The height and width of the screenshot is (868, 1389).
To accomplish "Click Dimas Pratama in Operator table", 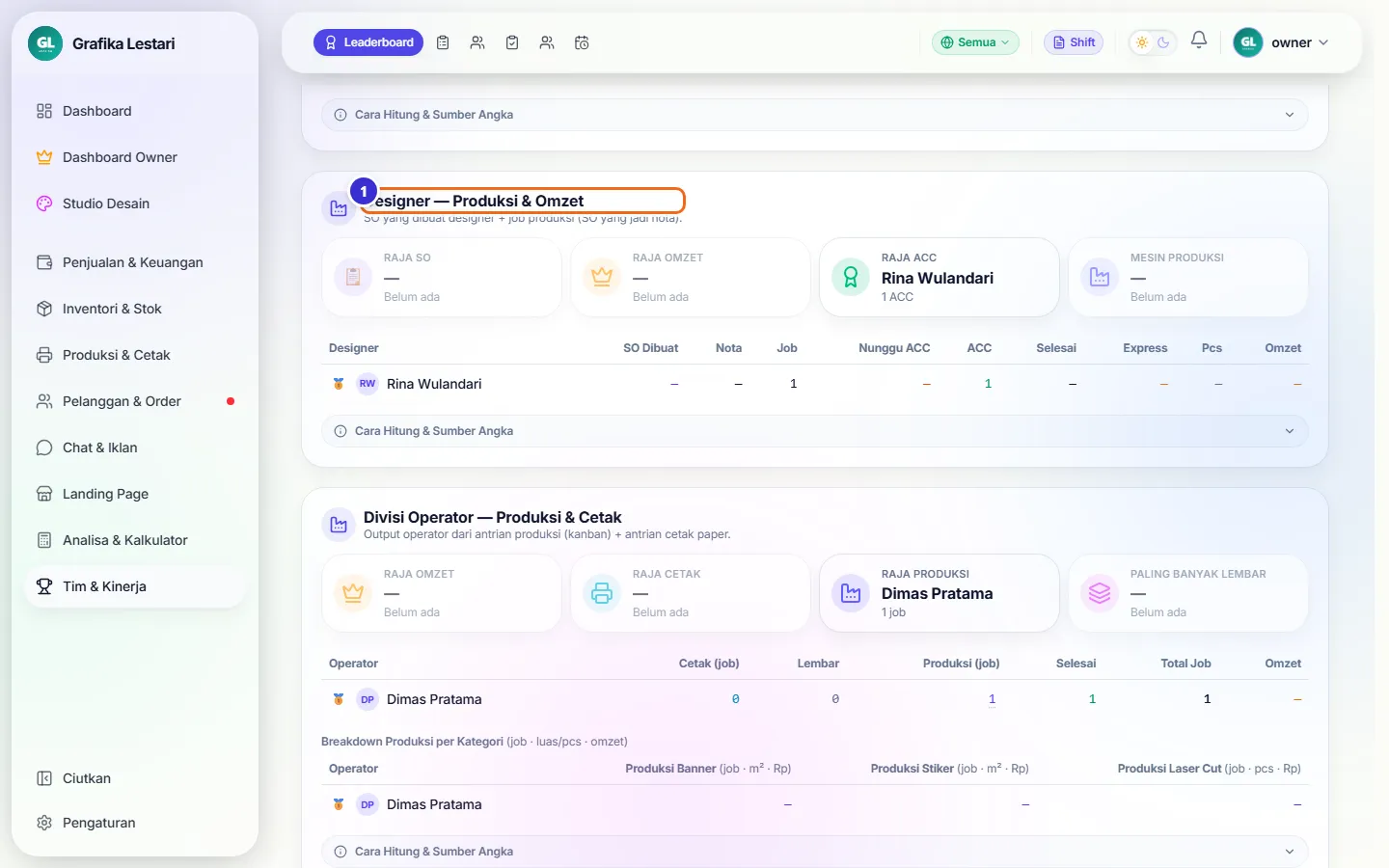I will (x=434, y=699).
